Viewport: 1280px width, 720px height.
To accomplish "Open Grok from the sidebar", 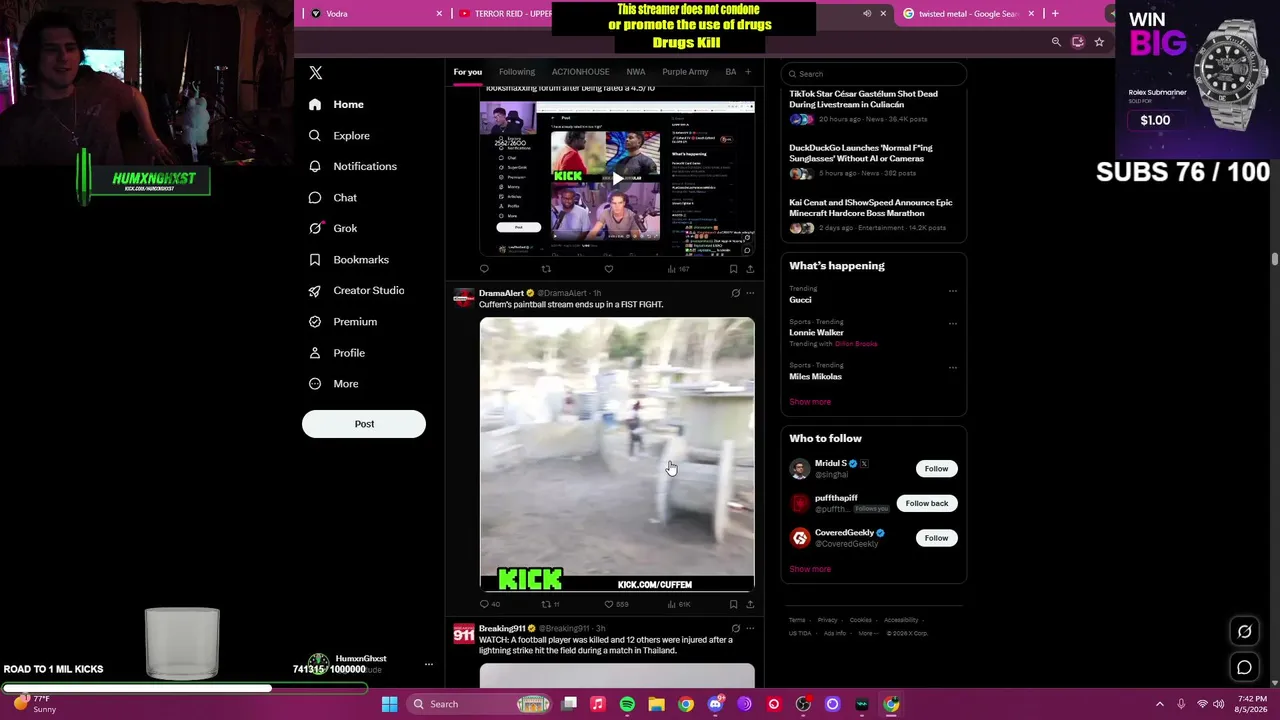I will (x=333, y=228).
